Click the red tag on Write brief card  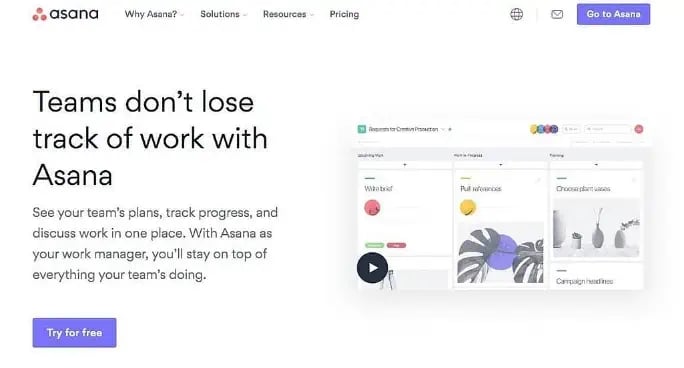(x=396, y=245)
